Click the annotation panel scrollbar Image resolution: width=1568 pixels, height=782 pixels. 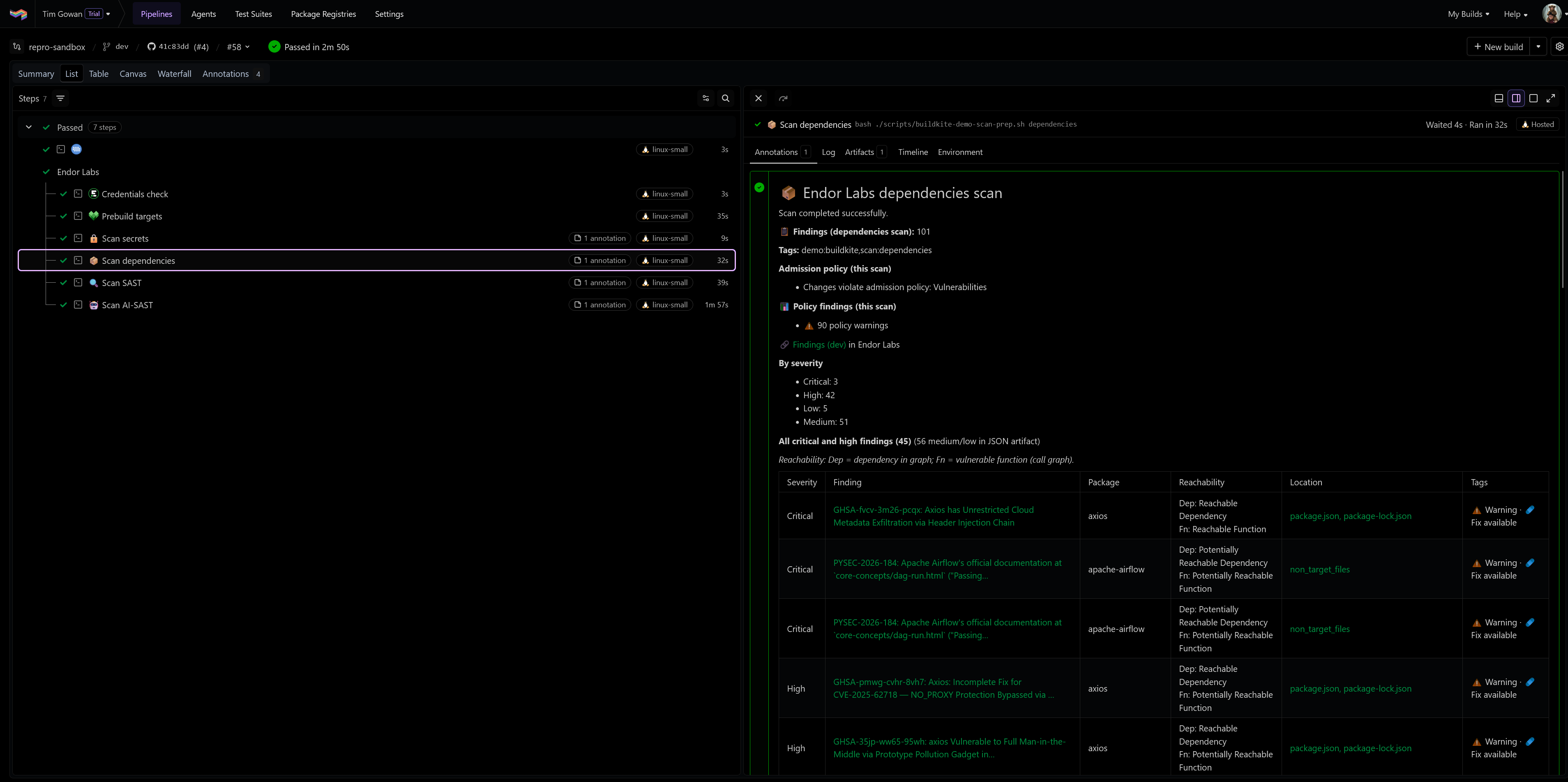(1563, 230)
